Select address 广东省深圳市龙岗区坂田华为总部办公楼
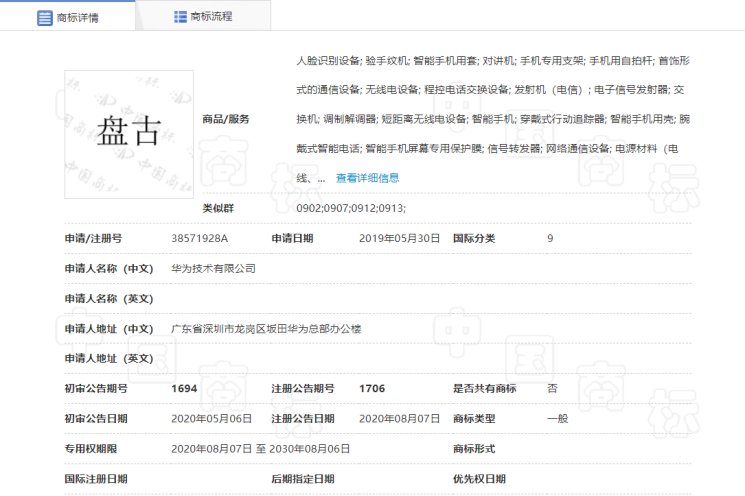 pyautogui.click(x=266, y=329)
